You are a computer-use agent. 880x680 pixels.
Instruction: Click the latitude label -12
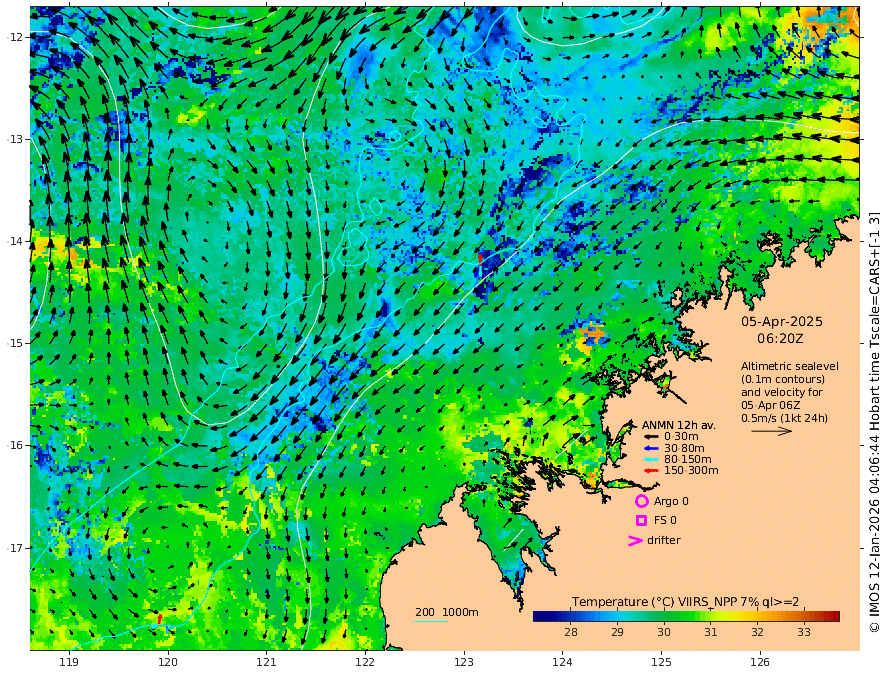(x=15, y=37)
